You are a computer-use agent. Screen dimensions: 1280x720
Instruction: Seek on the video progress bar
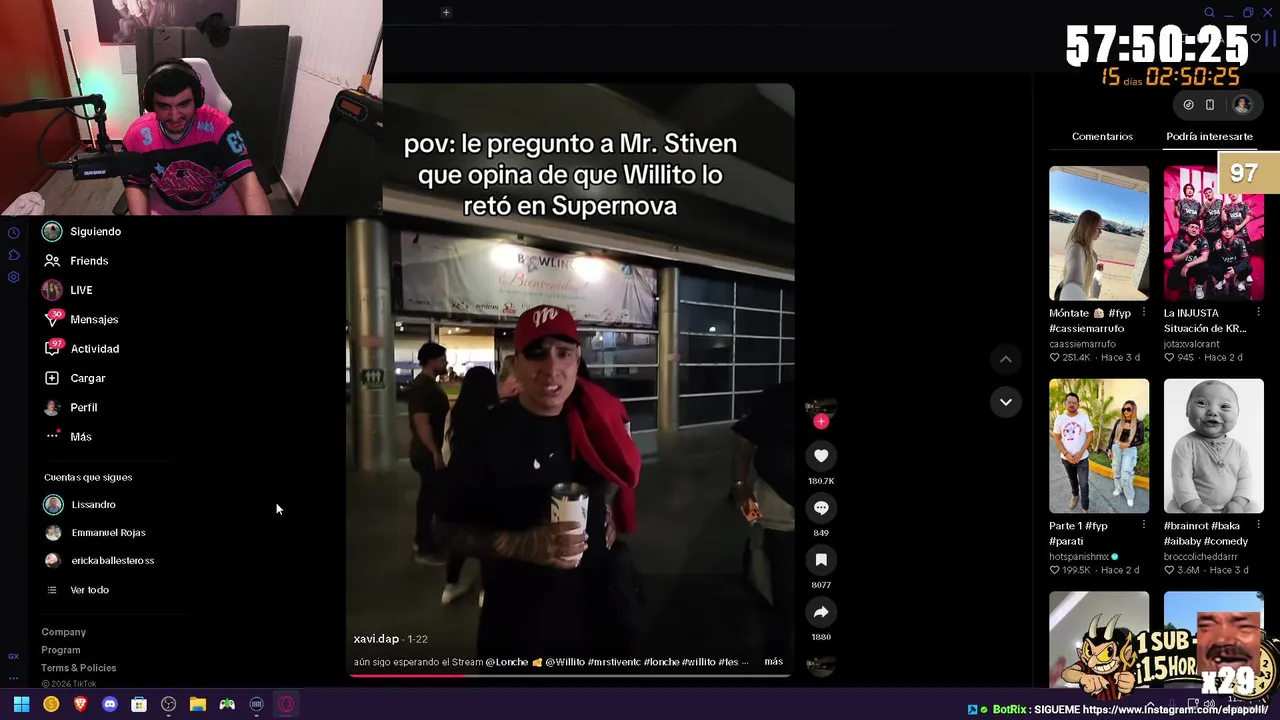pos(570,675)
